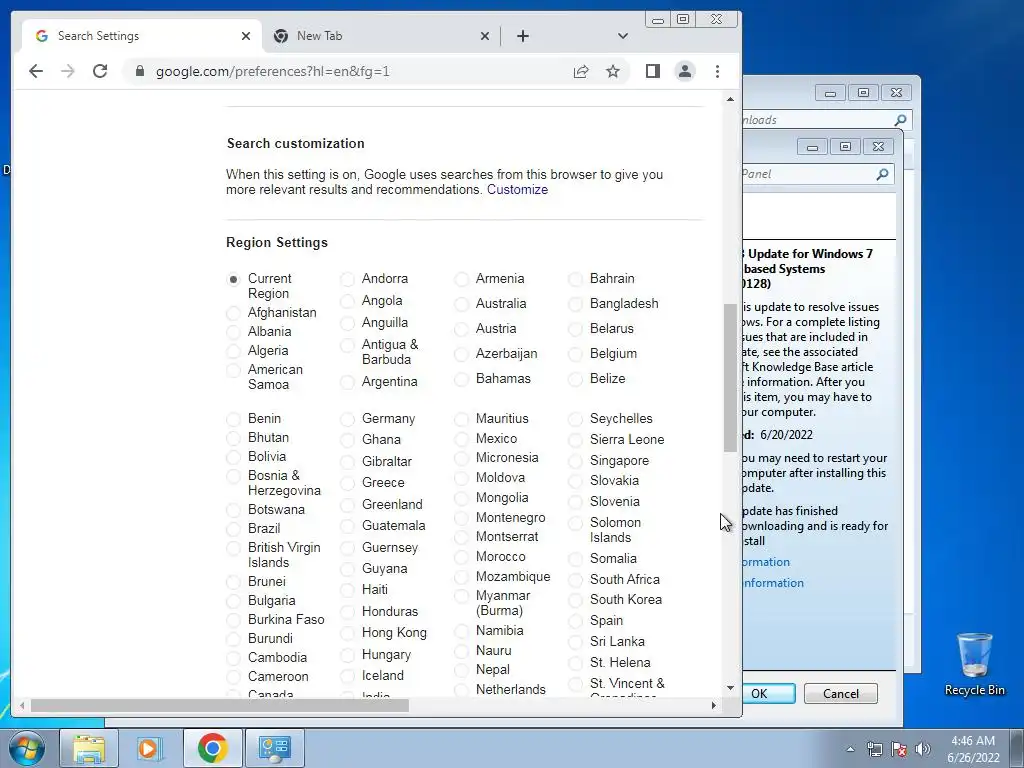
Task: Bookmark this page with the star icon
Action: point(613,71)
